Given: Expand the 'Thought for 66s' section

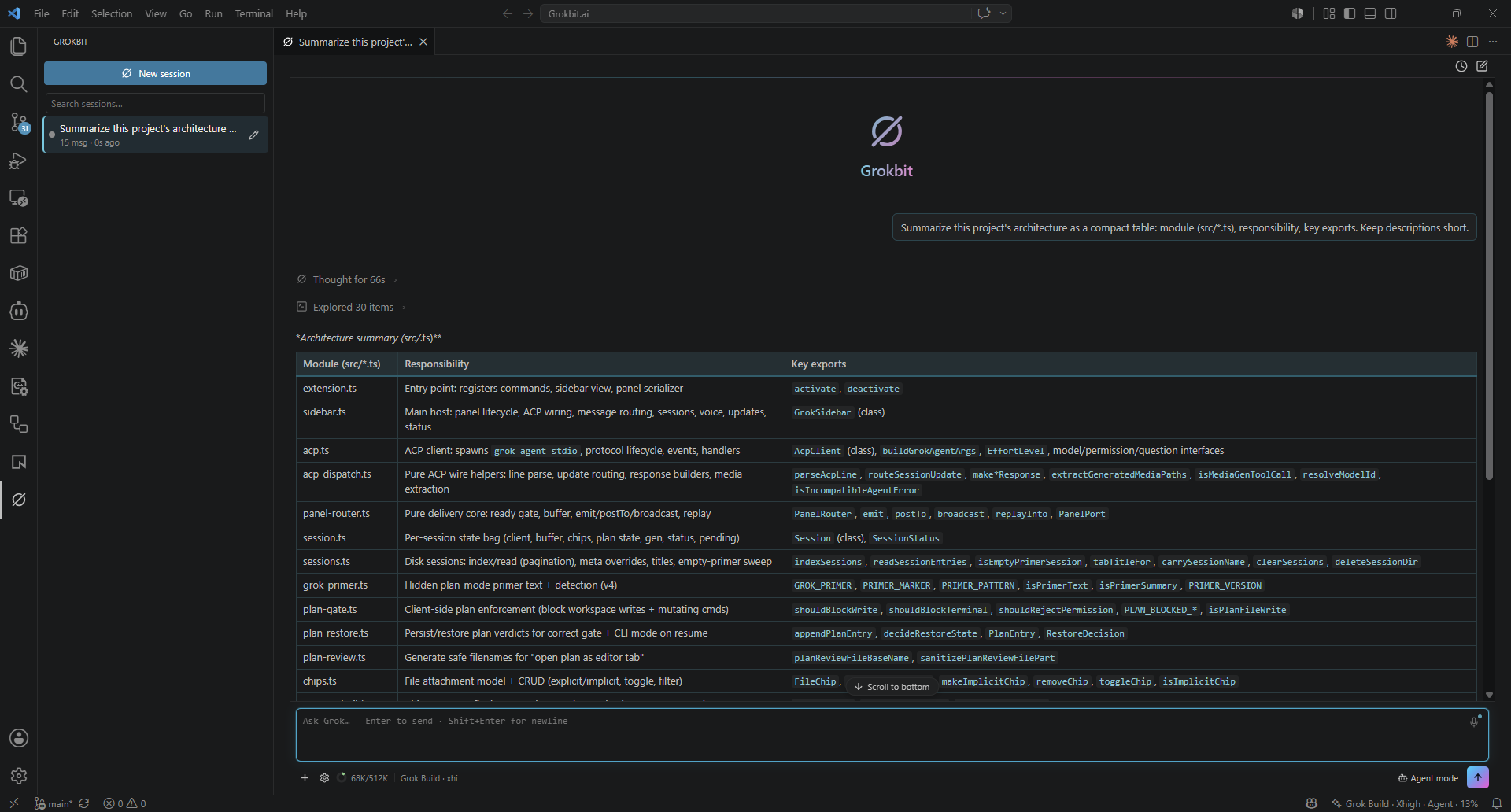Looking at the screenshot, I should click(347, 279).
